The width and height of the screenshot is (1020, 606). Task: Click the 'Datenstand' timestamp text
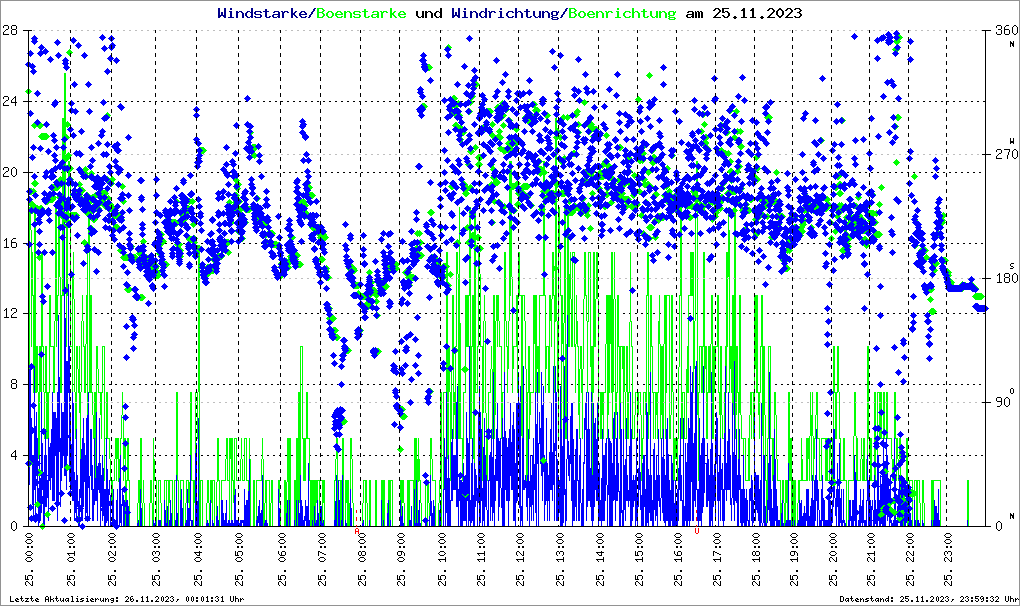point(929,599)
